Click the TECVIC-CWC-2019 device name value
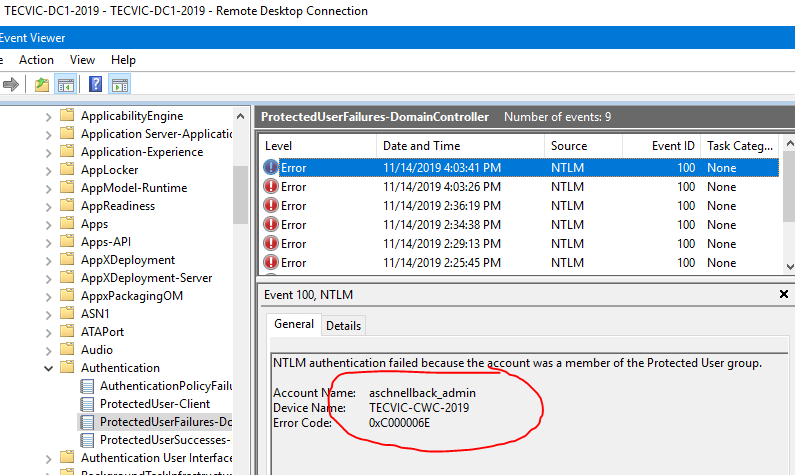Screen dimensions: 795x475 click(419, 408)
